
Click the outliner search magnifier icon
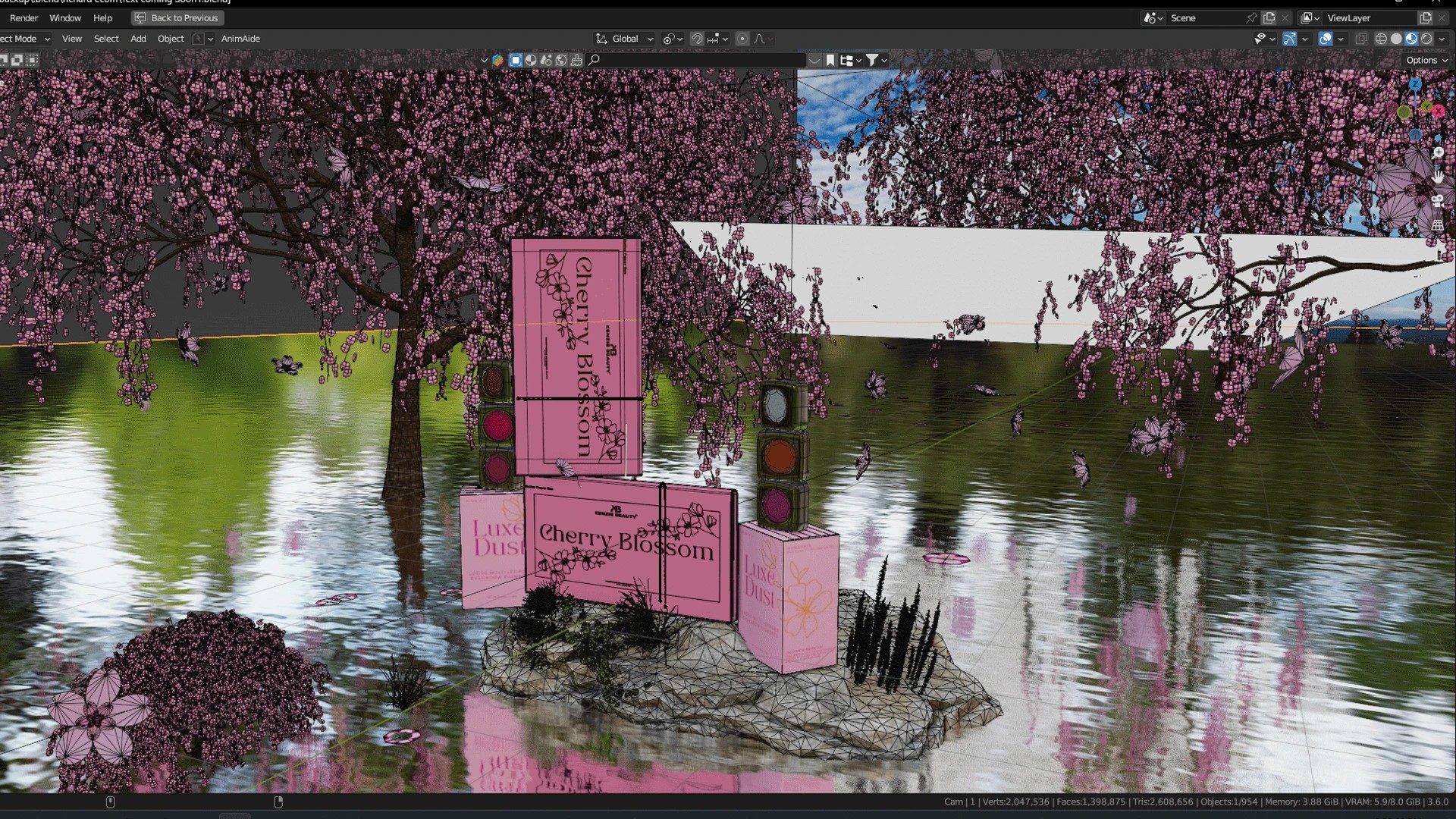595,60
